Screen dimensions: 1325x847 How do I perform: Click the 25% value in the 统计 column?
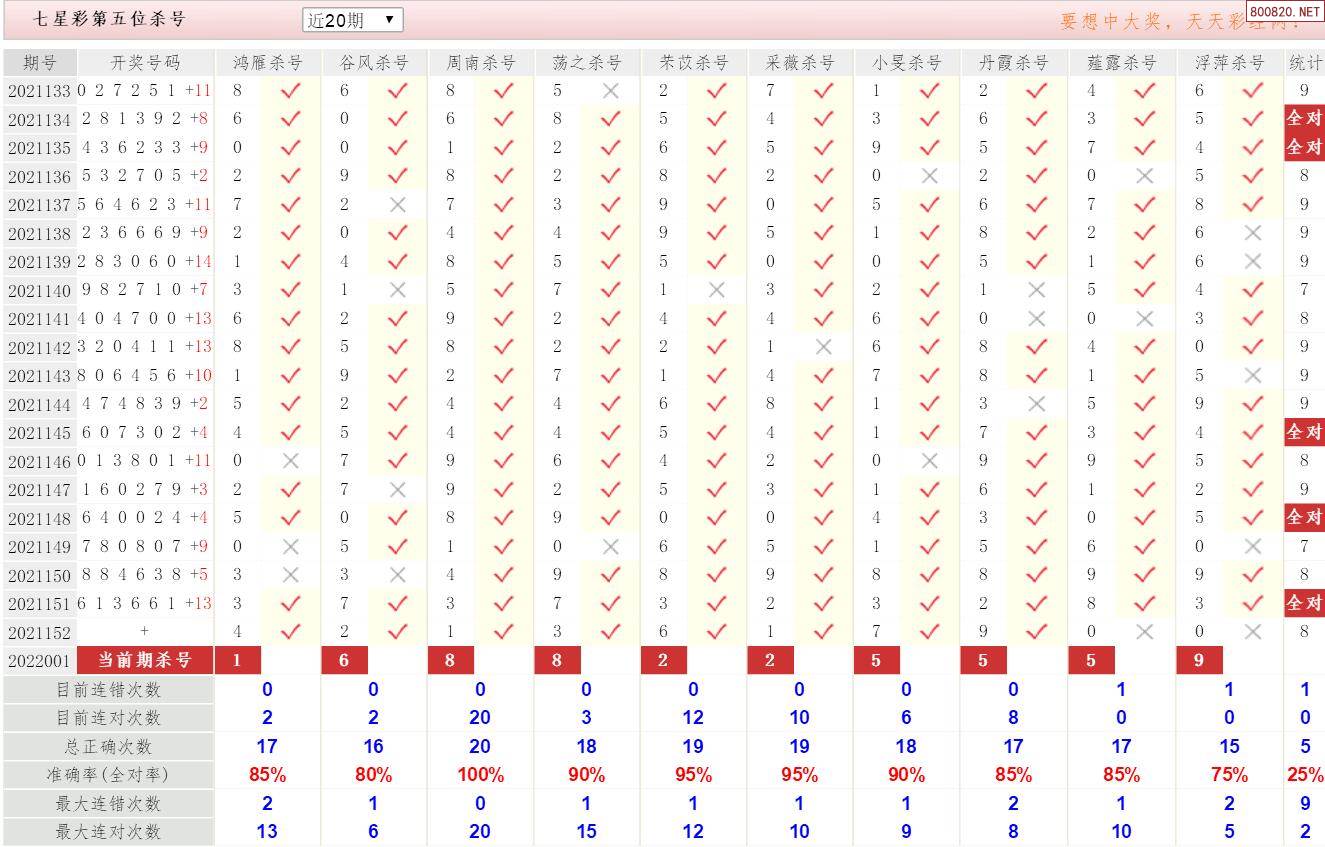pyautogui.click(x=1305, y=775)
